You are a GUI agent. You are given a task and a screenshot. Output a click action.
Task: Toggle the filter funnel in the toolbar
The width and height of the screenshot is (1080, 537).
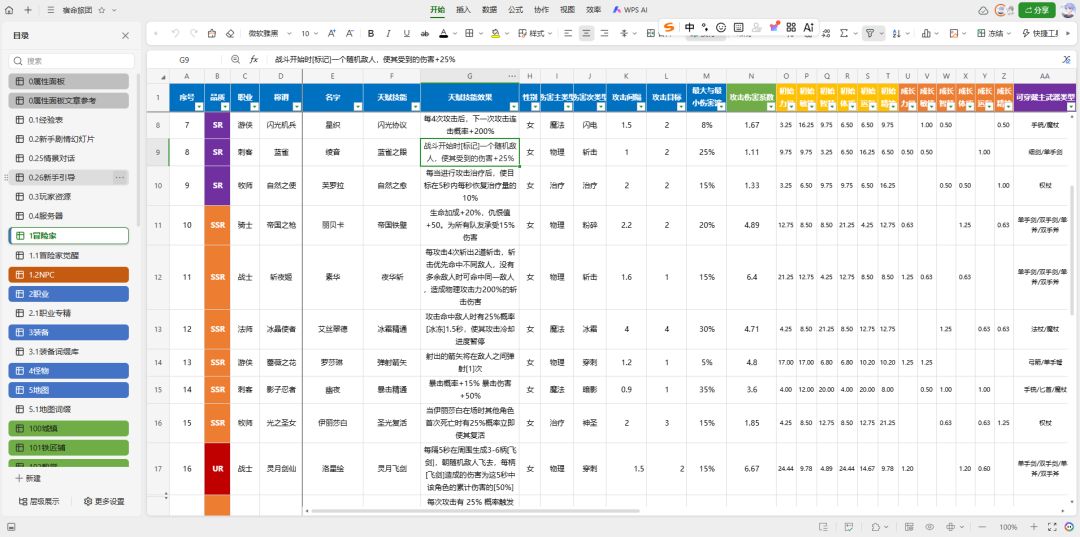[x=870, y=33]
